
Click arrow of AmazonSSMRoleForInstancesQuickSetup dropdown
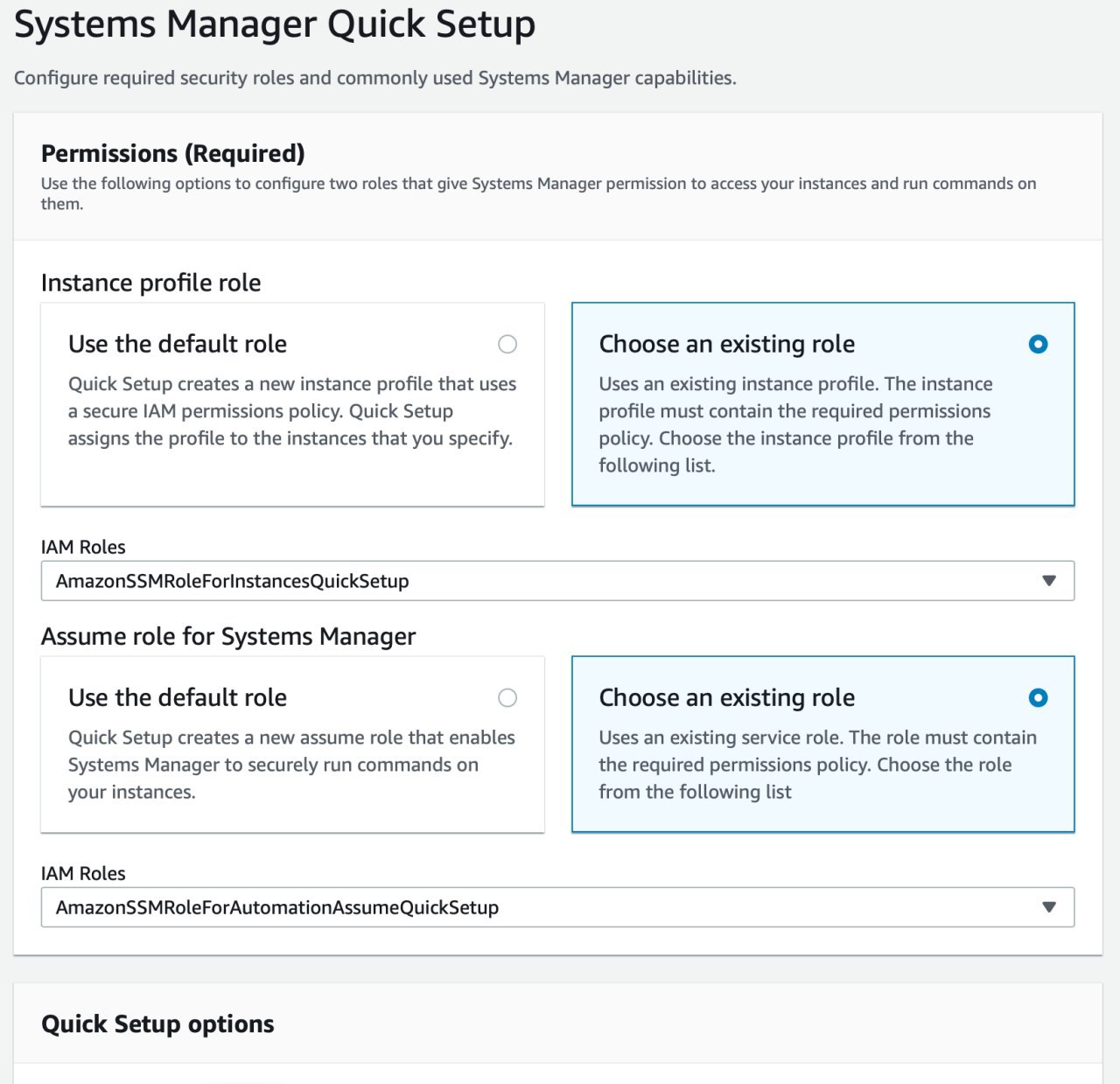(x=1049, y=581)
